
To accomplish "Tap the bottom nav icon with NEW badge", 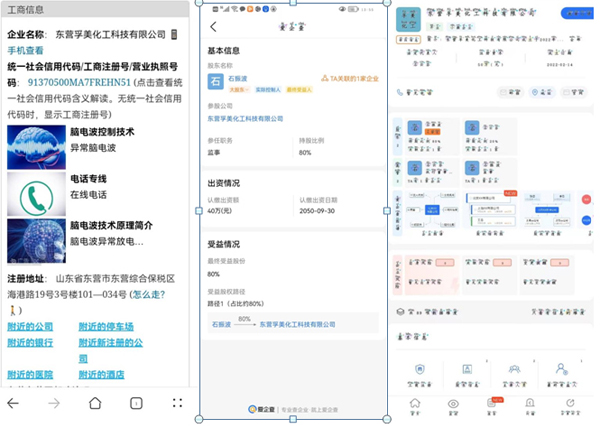I will coord(493,403).
